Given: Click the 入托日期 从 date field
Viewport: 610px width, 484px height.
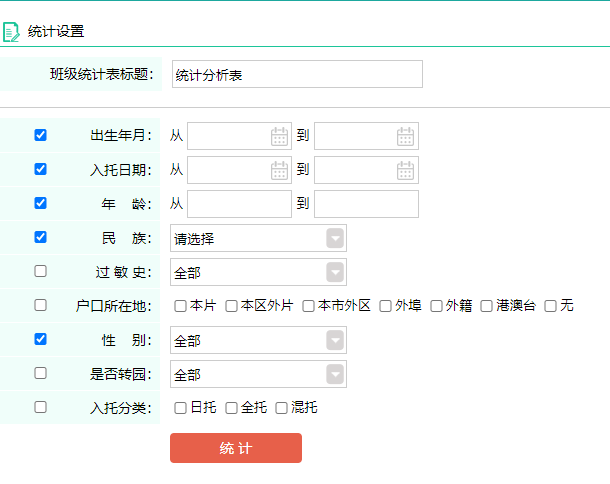Looking at the screenshot, I should click(x=239, y=170).
